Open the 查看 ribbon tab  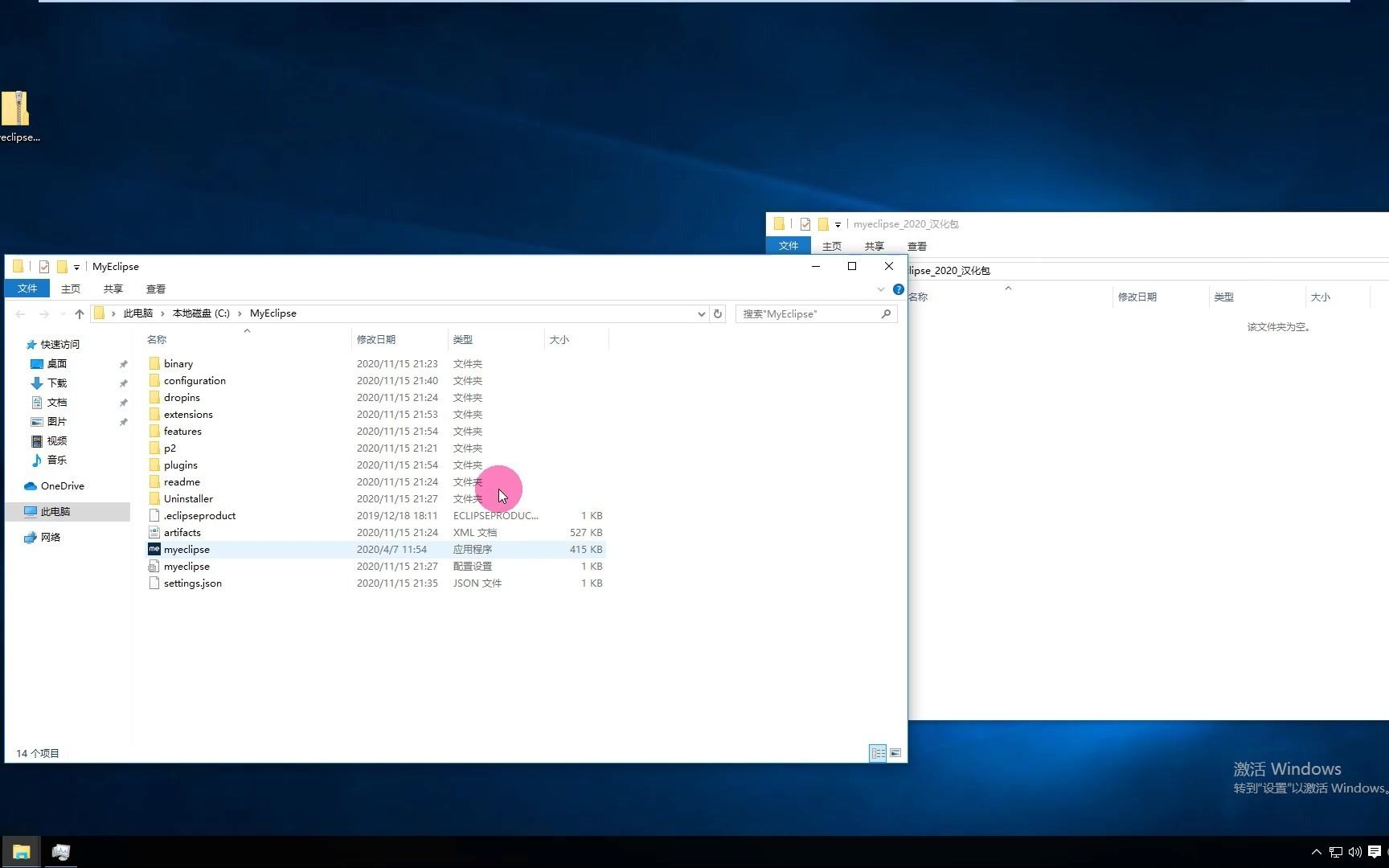tap(156, 289)
